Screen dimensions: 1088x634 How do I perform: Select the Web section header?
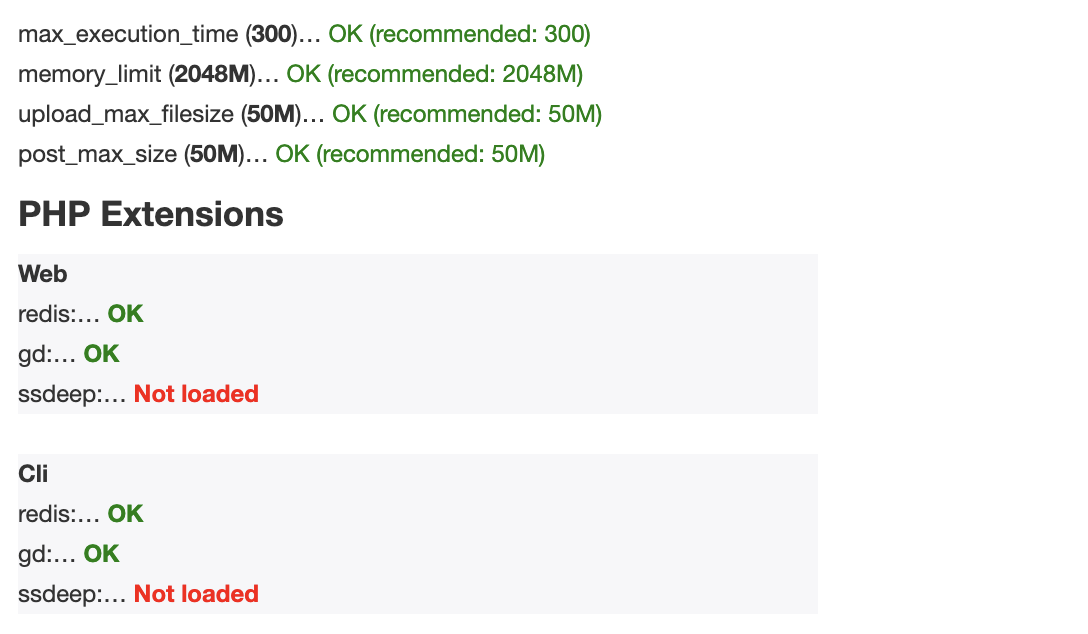[x=43, y=274]
